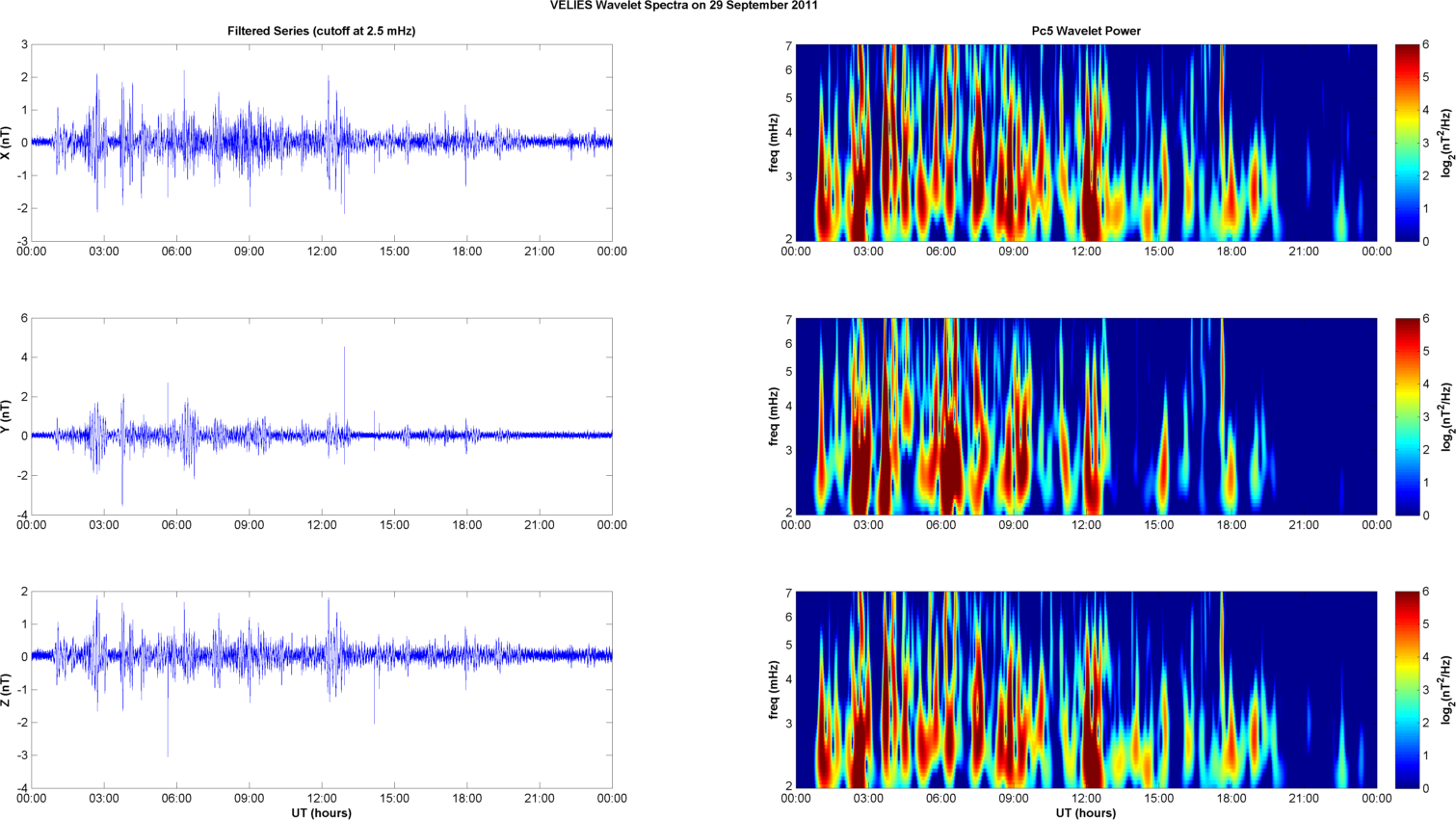Click '12:00' tick under the X (nT) series plot
The image size is (1456, 820).
pos(322,251)
